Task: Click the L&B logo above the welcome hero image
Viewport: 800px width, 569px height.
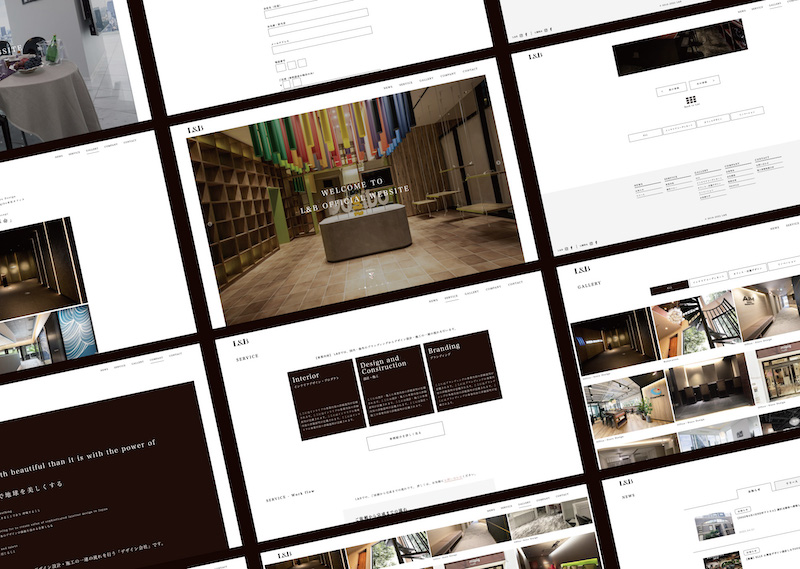Action: pos(195,130)
